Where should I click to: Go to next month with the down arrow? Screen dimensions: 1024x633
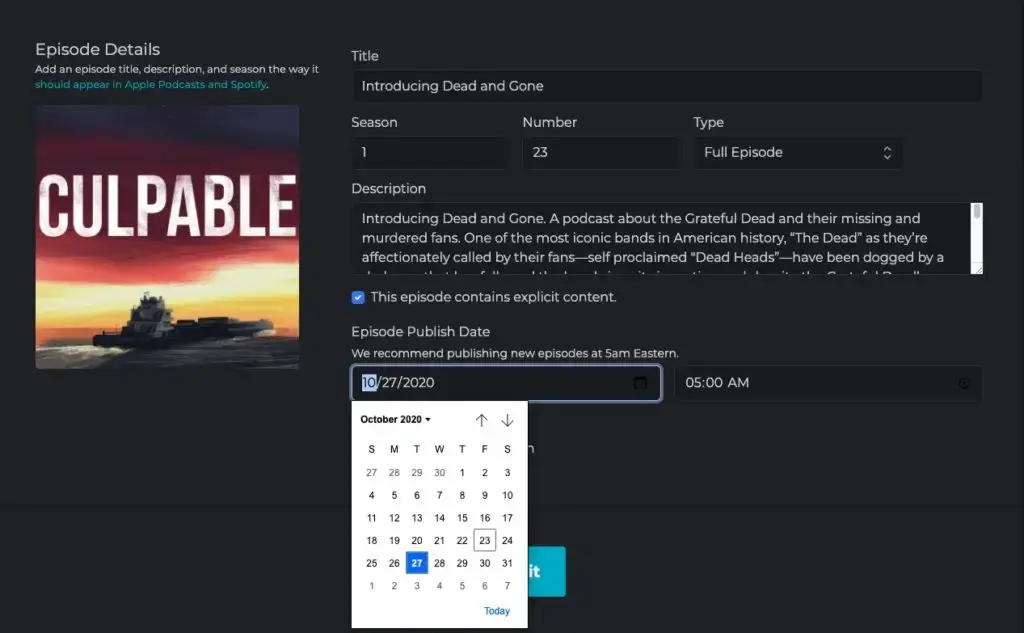click(507, 420)
